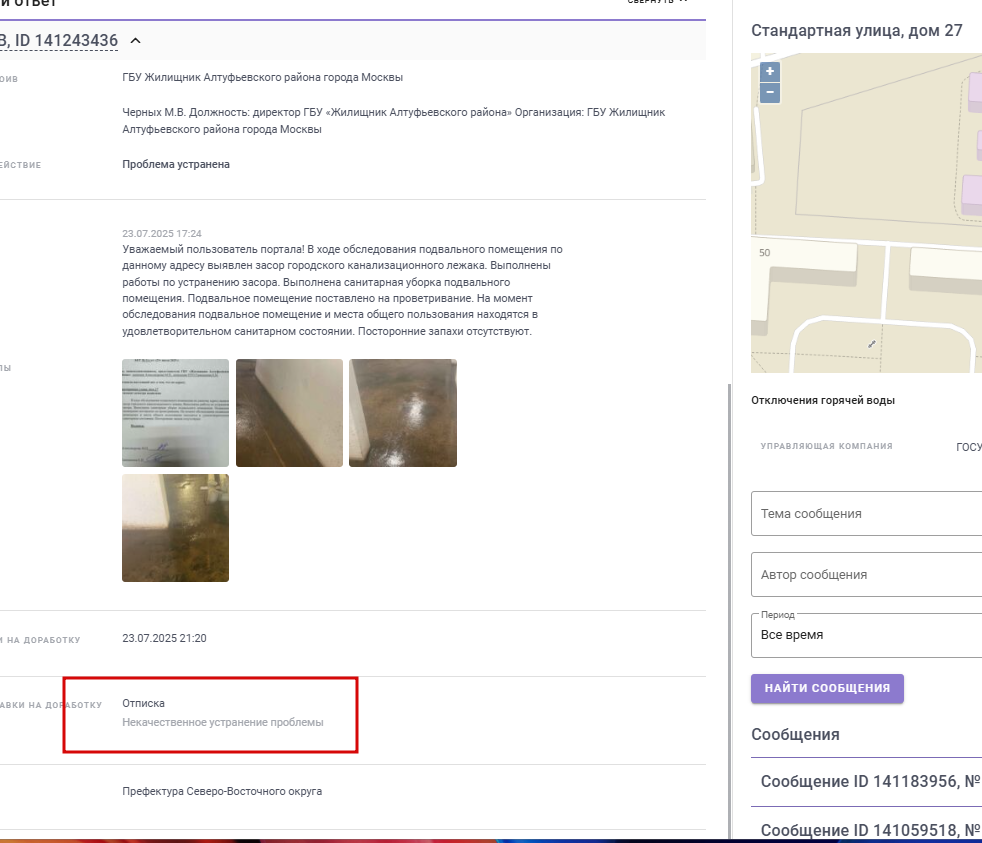Image resolution: width=982 pixels, height=843 pixels.
Task: Click the map of Стандартная улица дом 27
Action: [867, 213]
